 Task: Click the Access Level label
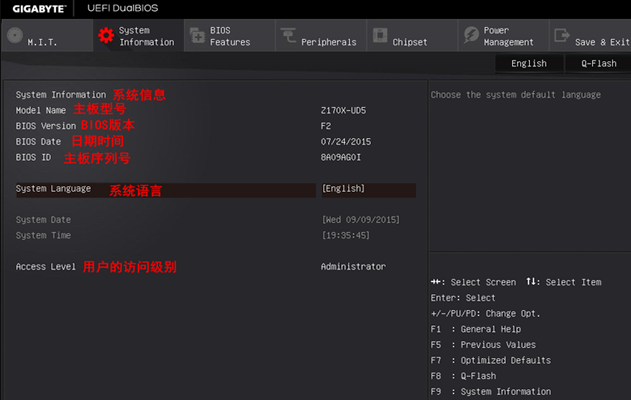45,267
